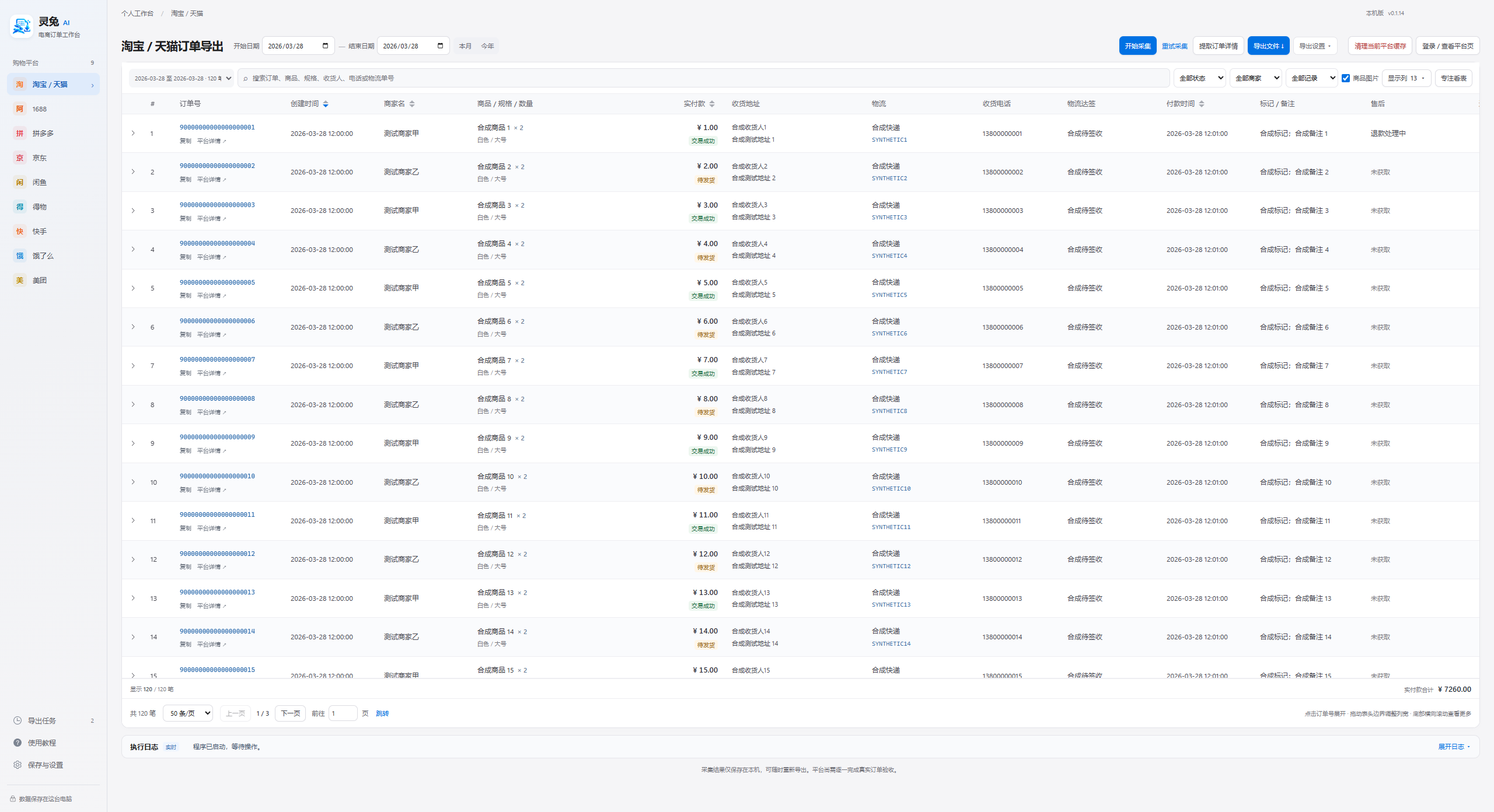The image size is (1494, 812).
Task: Click the 开始采集 button
Action: point(1137,46)
